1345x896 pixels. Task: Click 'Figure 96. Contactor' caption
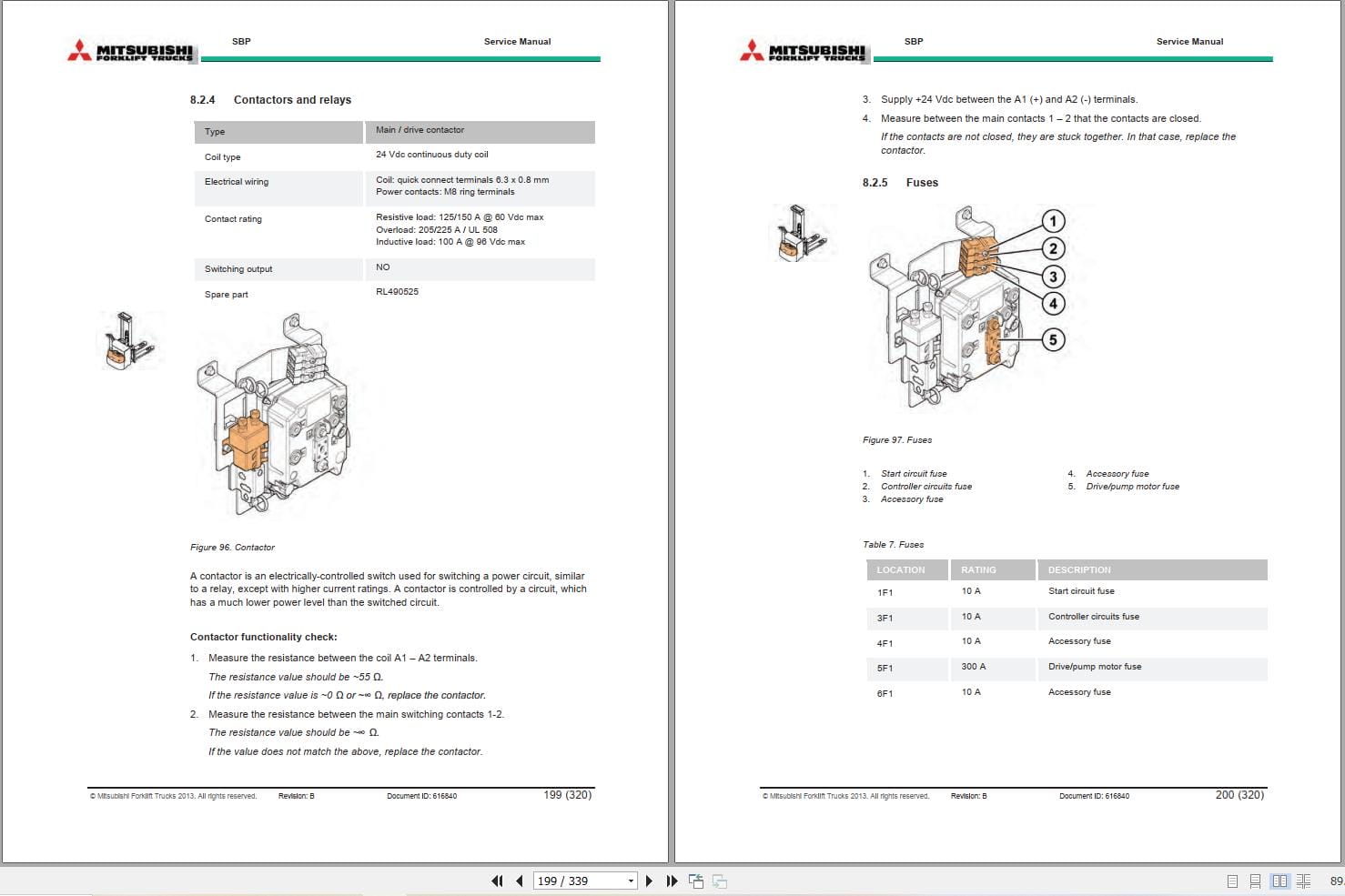pos(232,548)
